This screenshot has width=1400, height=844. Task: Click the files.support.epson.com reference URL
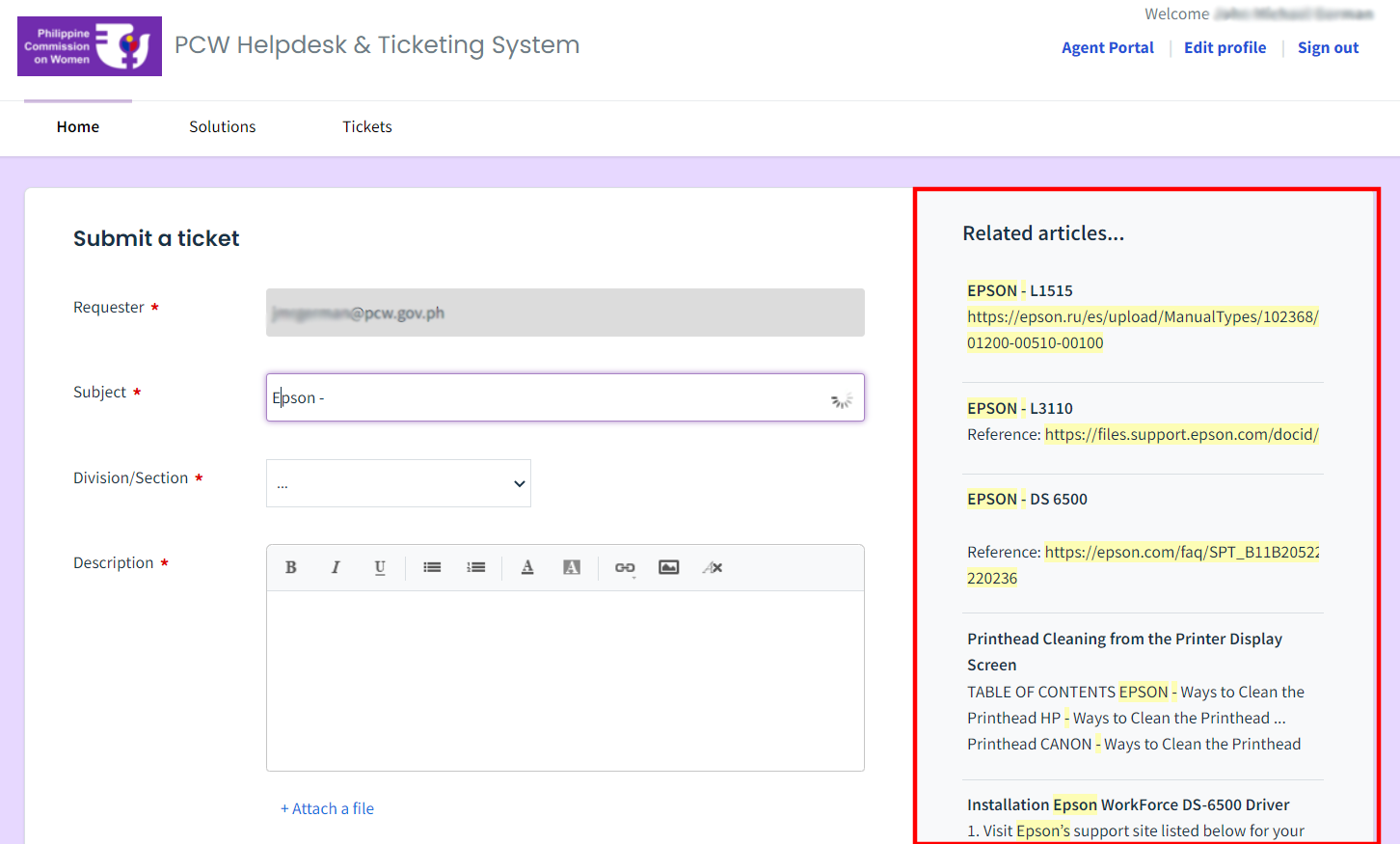point(1182,434)
